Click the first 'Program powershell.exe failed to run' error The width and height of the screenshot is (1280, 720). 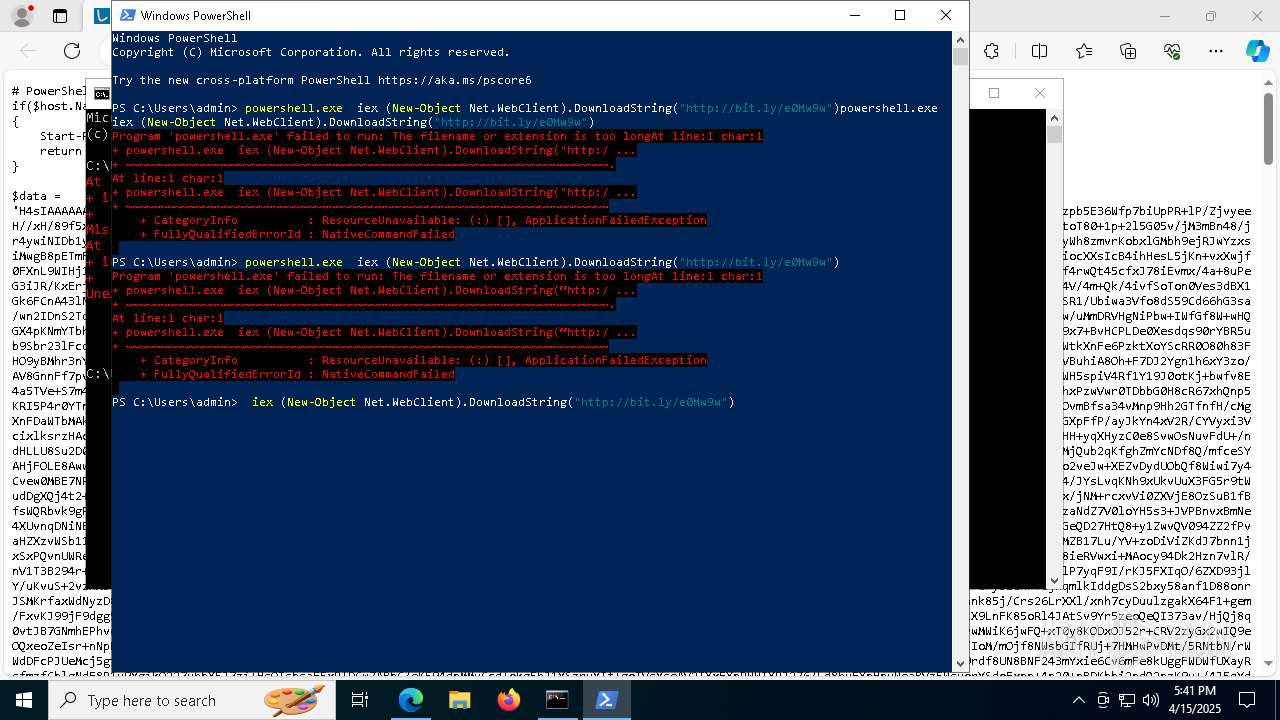[x=437, y=136]
